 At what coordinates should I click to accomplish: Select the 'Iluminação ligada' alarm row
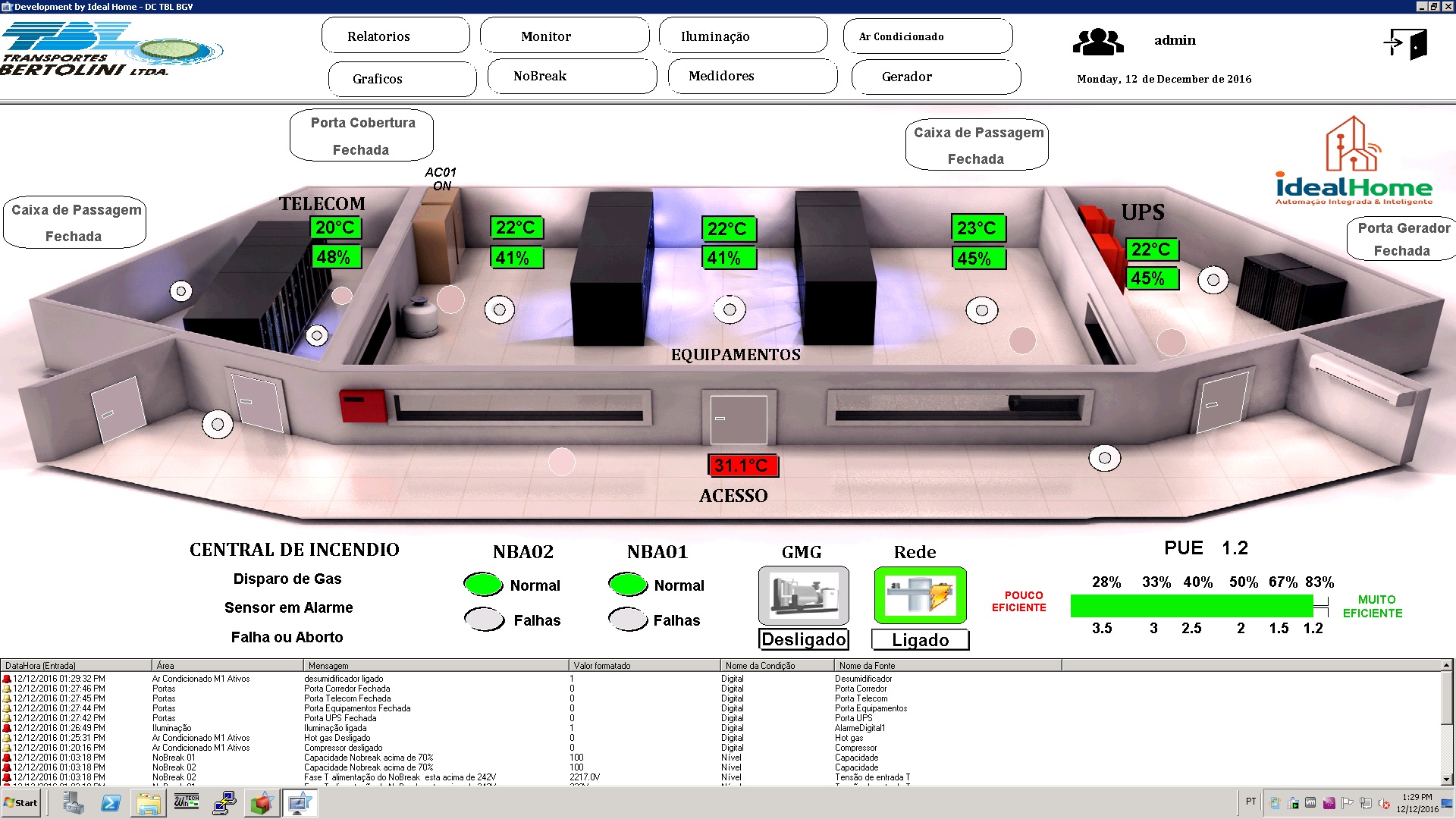tap(720, 728)
